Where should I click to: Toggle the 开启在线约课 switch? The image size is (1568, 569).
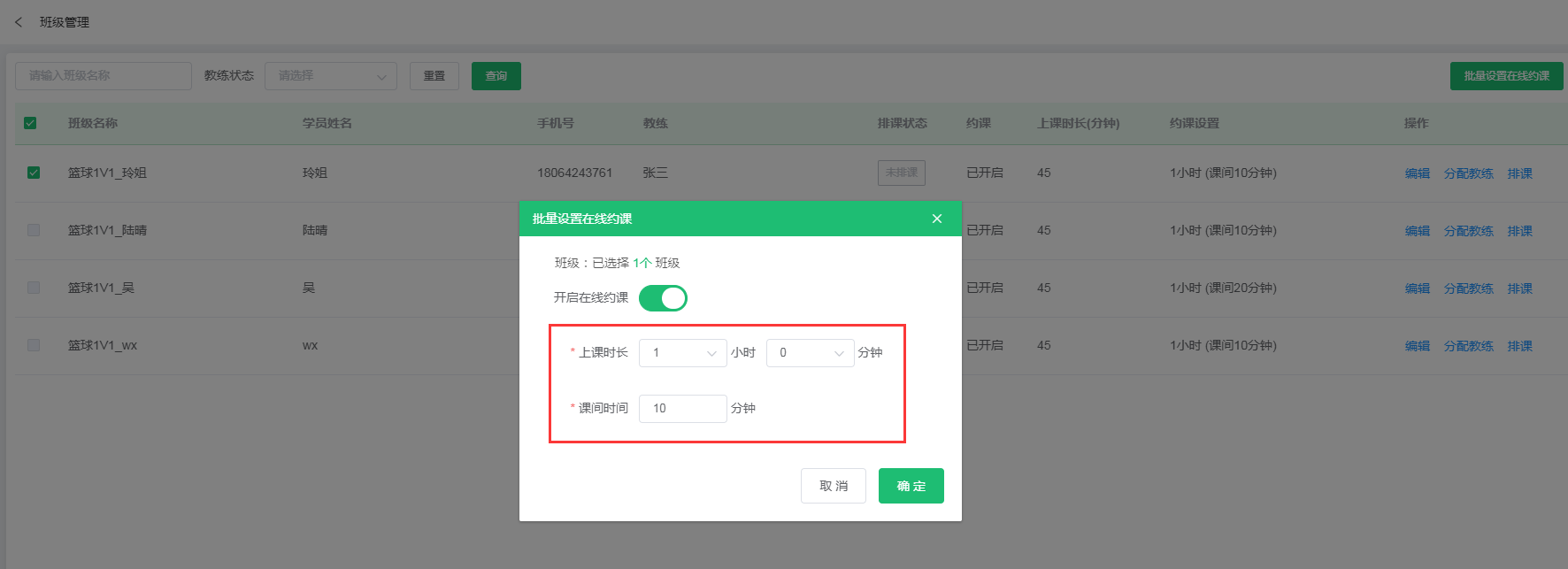(x=663, y=298)
